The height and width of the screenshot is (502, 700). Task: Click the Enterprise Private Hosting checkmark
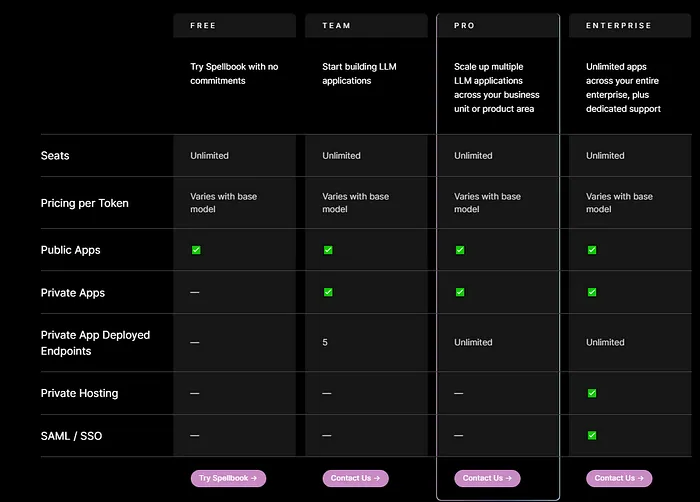click(x=592, y=393)
